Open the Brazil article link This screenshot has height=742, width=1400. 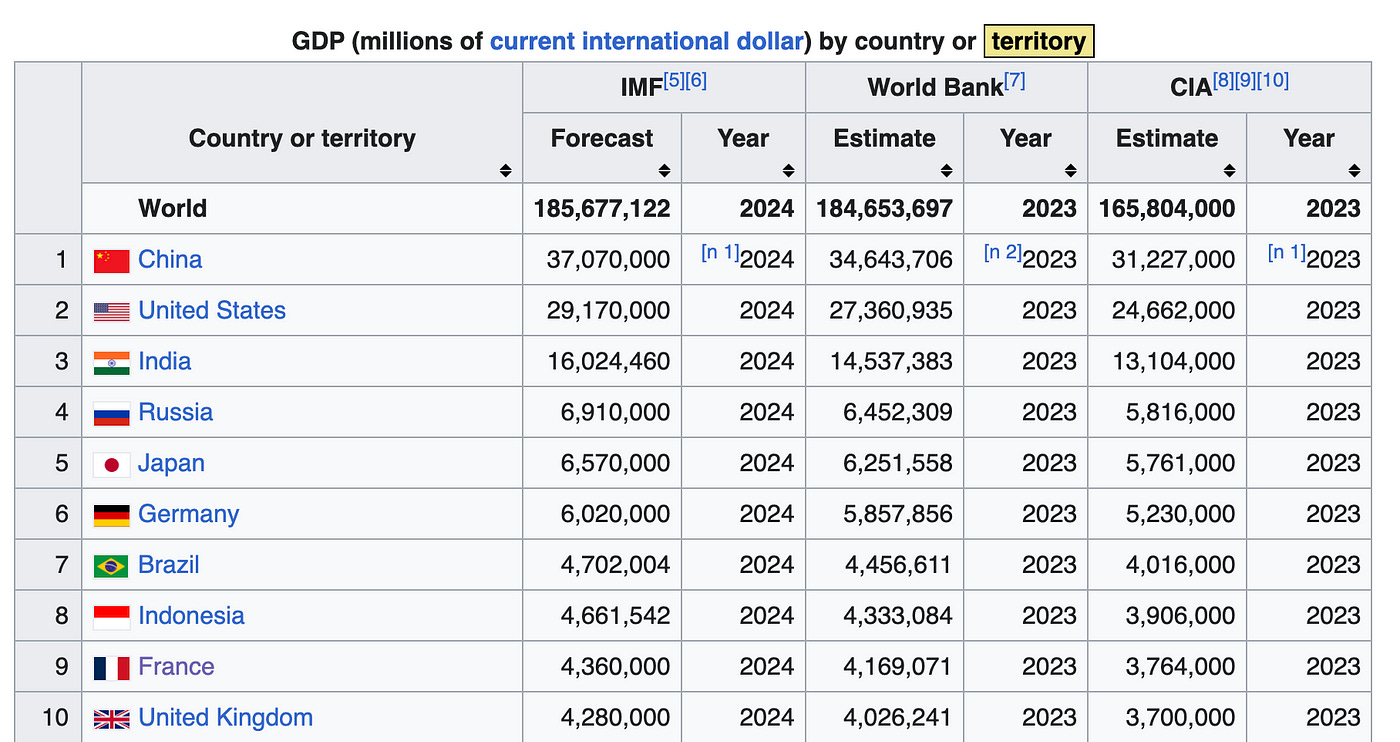(169, 566)
